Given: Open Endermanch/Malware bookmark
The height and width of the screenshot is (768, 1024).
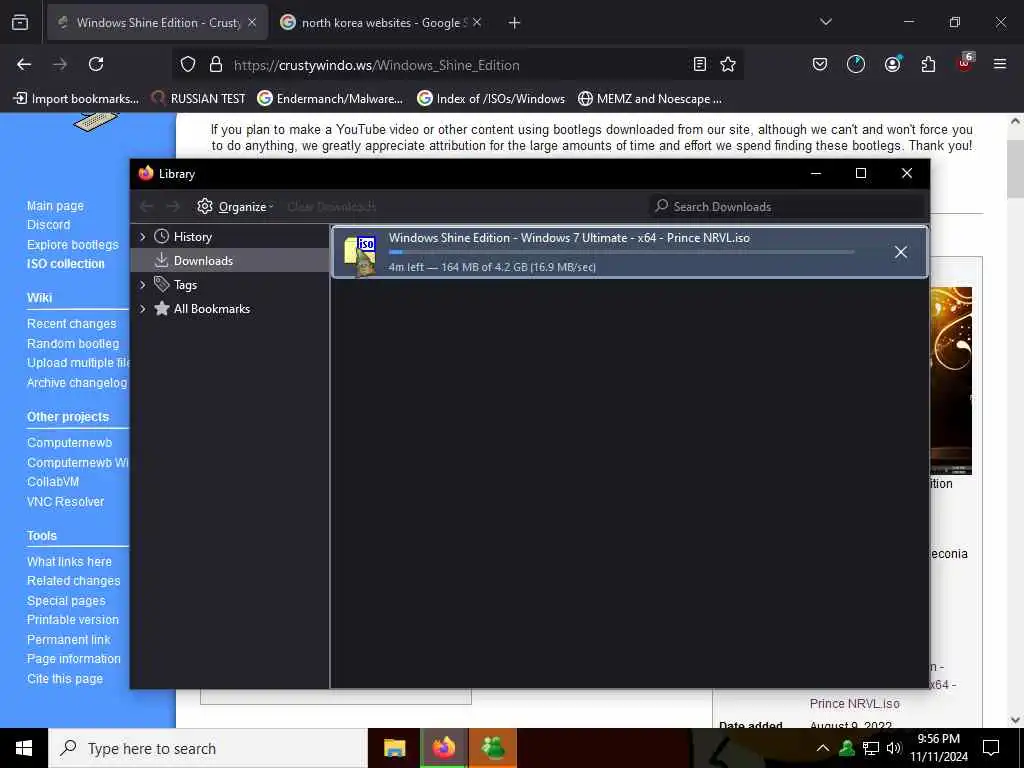Looking at the screenshot, I should click(330, 99).
